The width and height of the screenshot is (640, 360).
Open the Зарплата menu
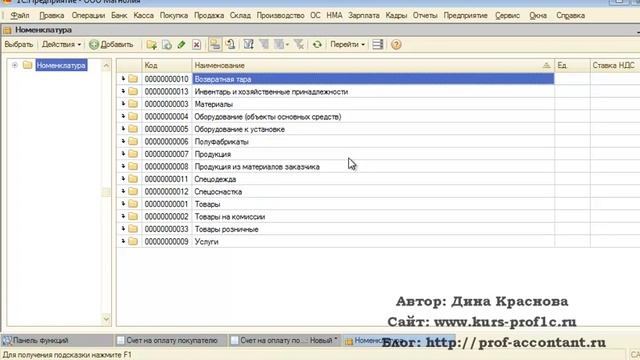pyautogui.click(x=364, y=16)
